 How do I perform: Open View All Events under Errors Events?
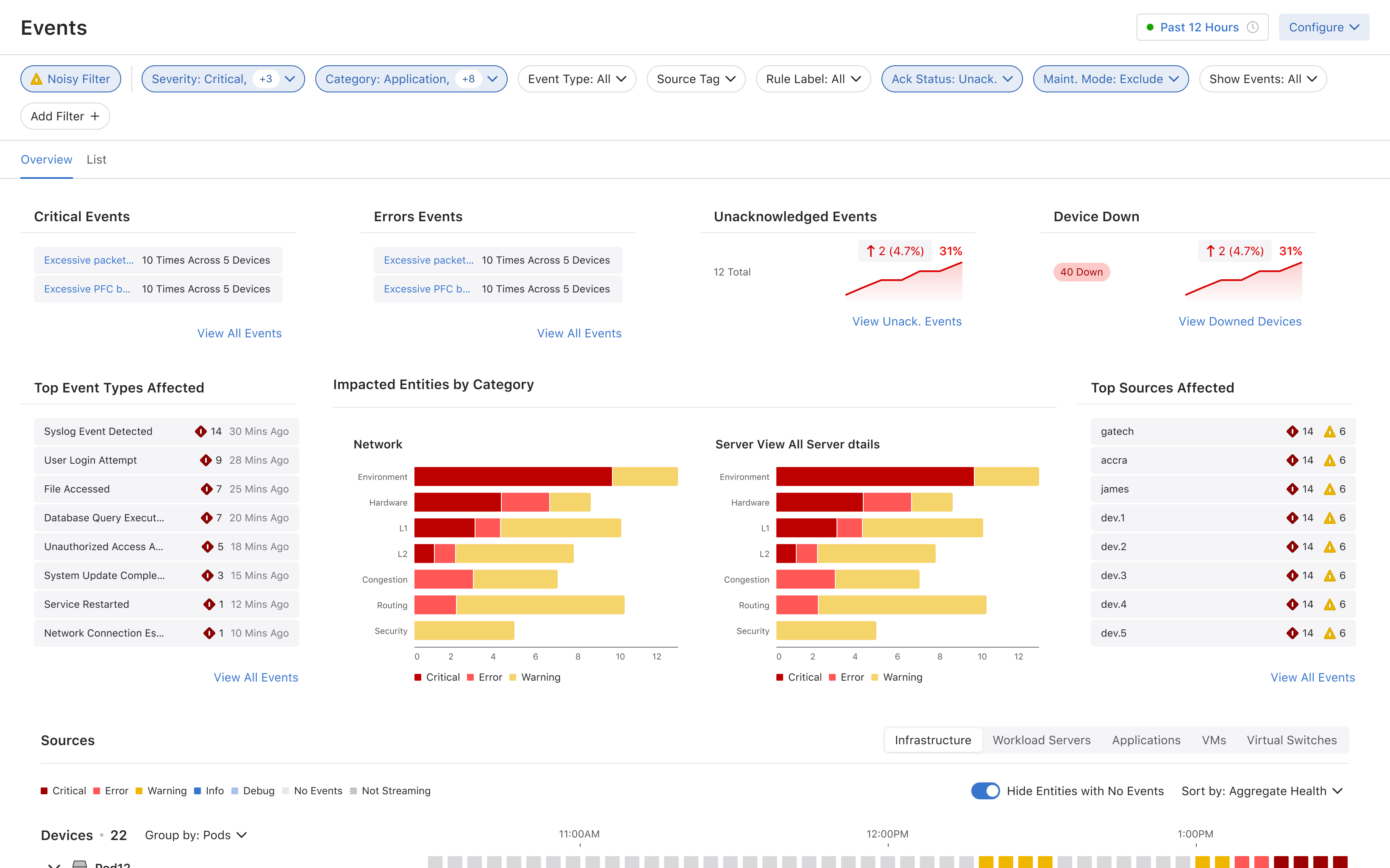click(x=579, y=334)
